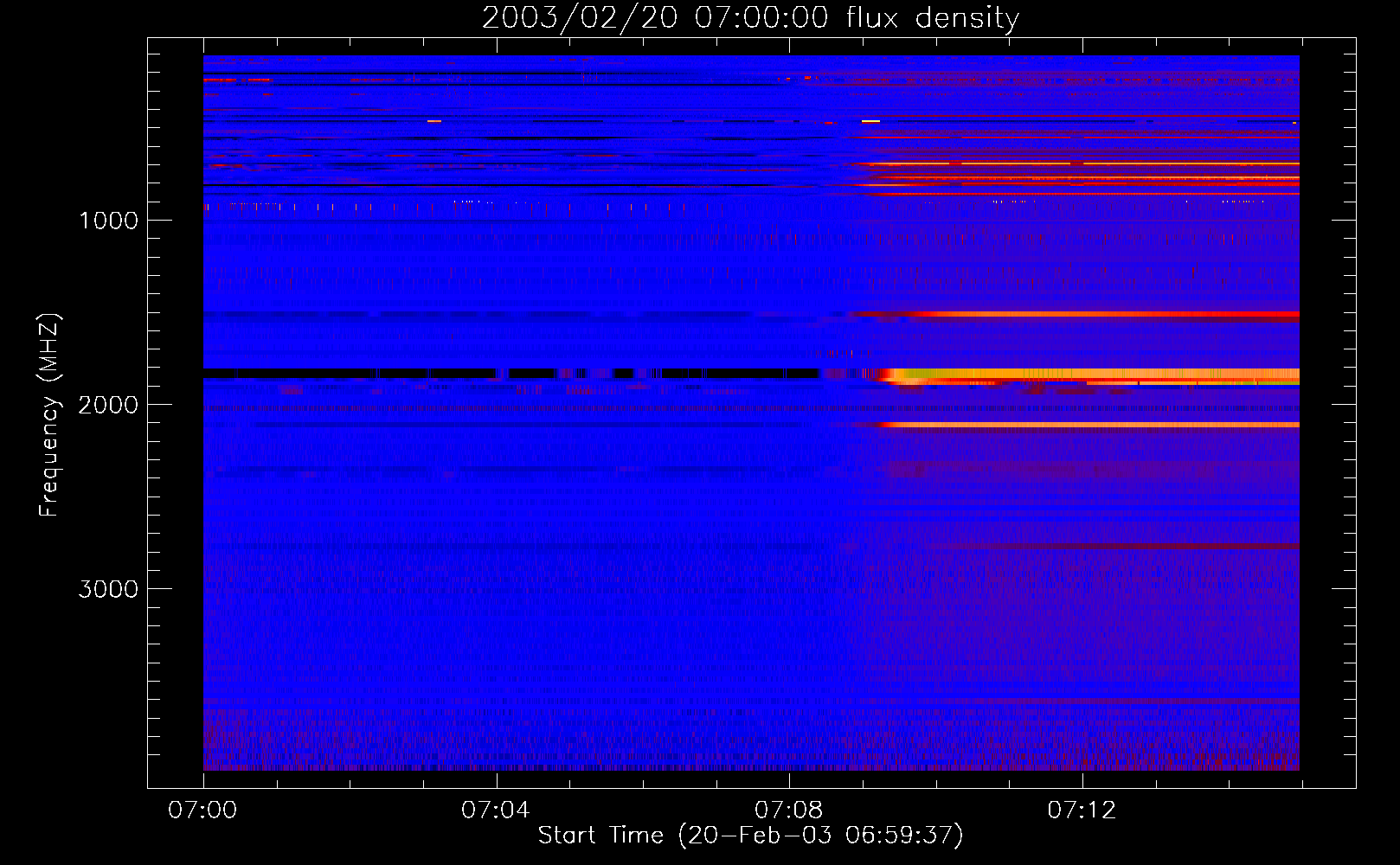Image resolution: width=1400 pixels, height=865 pixels.
Task: Click the 2000 frequency tick label
Action: click(108, 405)
